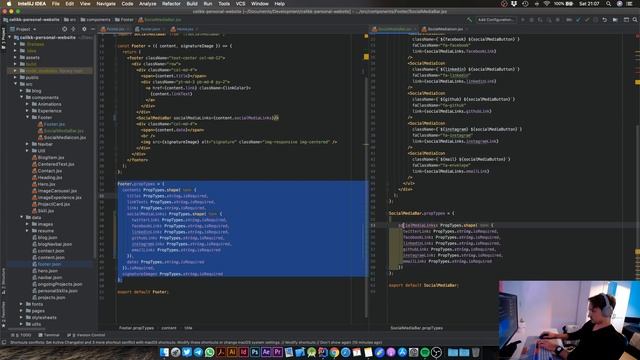Open Adobe Illustrator from the dock
Screen dimensions: 640x360
pyautogui.click(x=232, y=352)
